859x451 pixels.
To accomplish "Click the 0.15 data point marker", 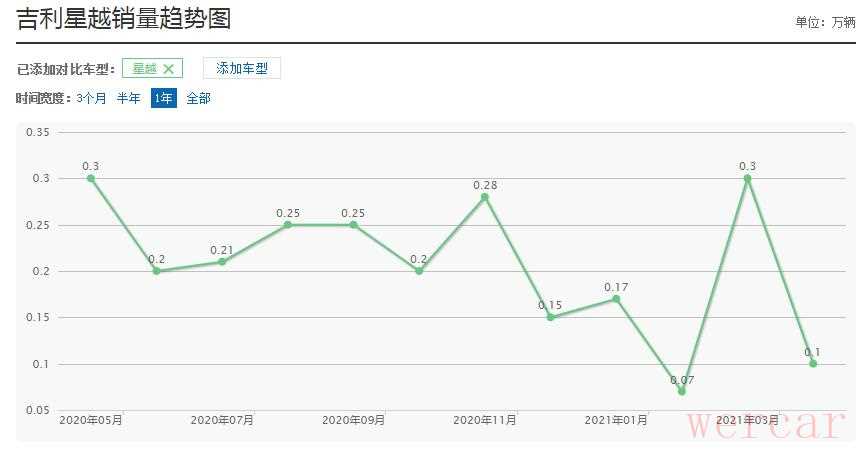I will click(550, 317).
